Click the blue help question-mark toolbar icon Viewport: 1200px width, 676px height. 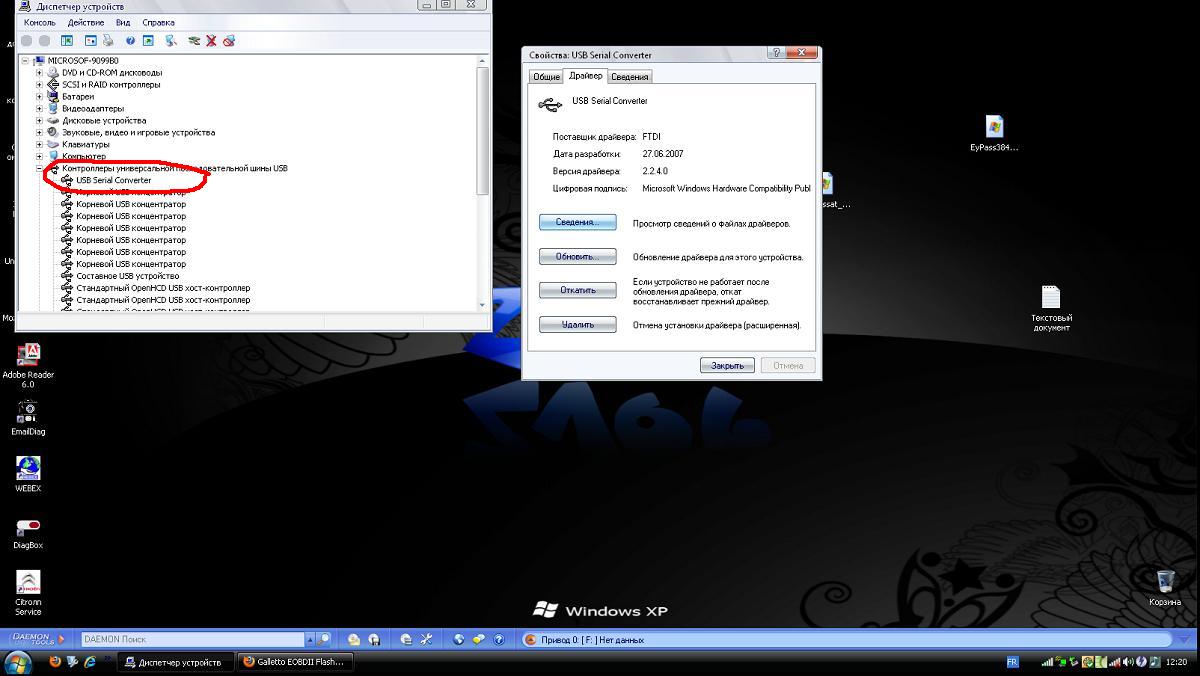coord(131,41)
